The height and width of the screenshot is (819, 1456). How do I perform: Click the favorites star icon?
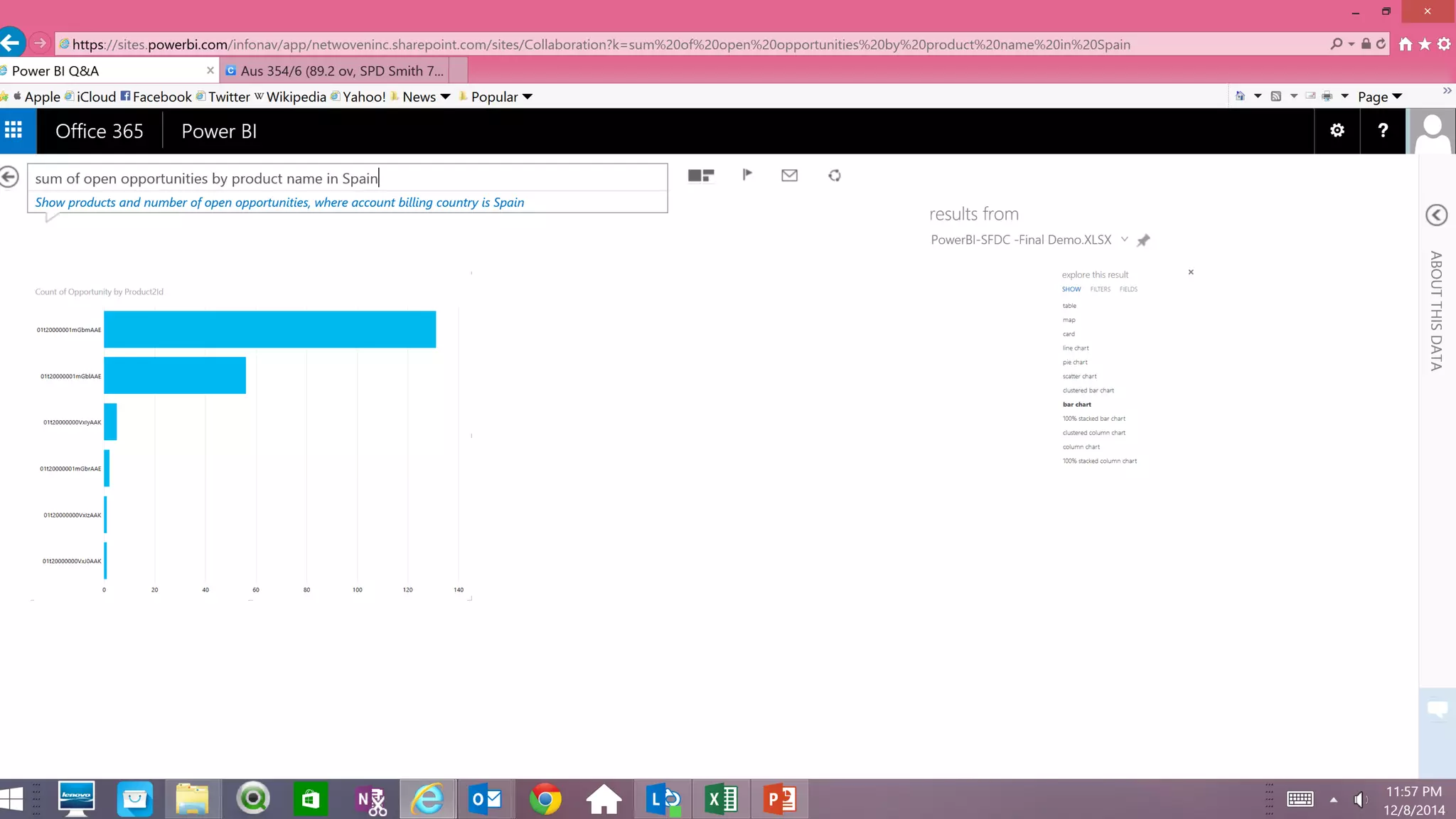[1425, 44]
